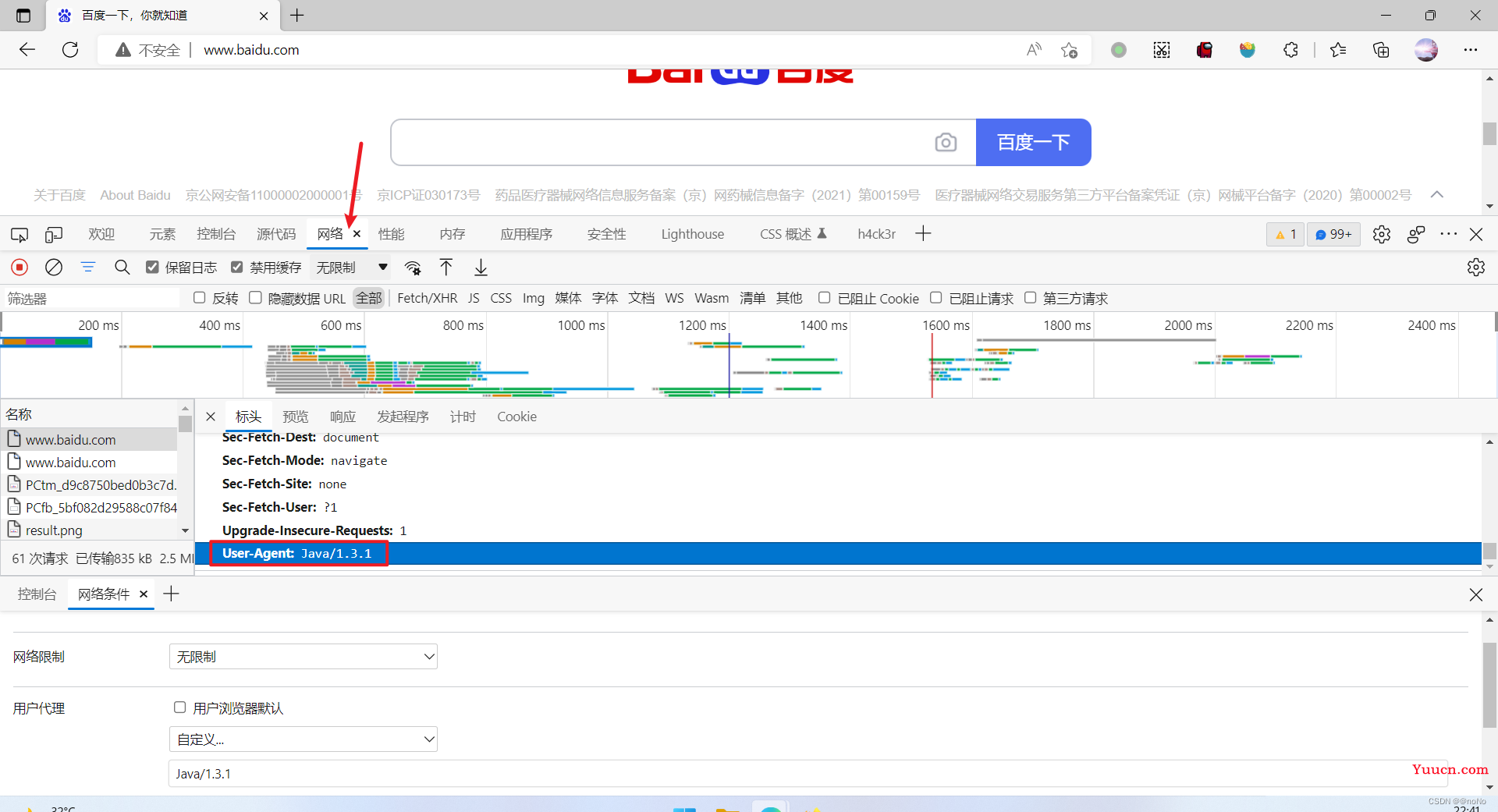Toggle device emulation icon in DevTools

tap(54, 234)
